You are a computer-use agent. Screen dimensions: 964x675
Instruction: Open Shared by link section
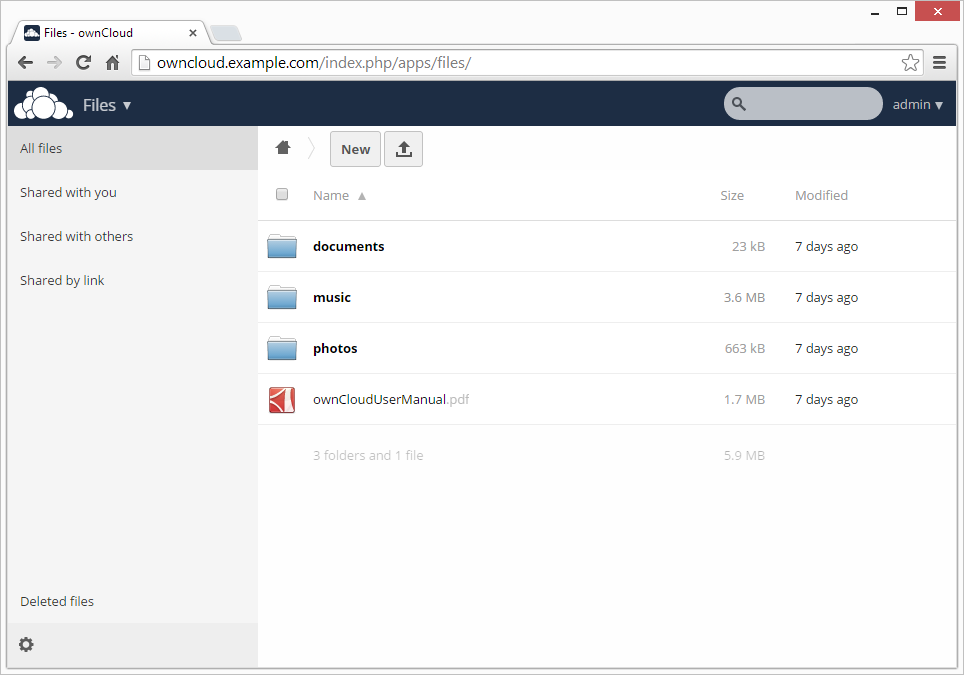point(62,281)
